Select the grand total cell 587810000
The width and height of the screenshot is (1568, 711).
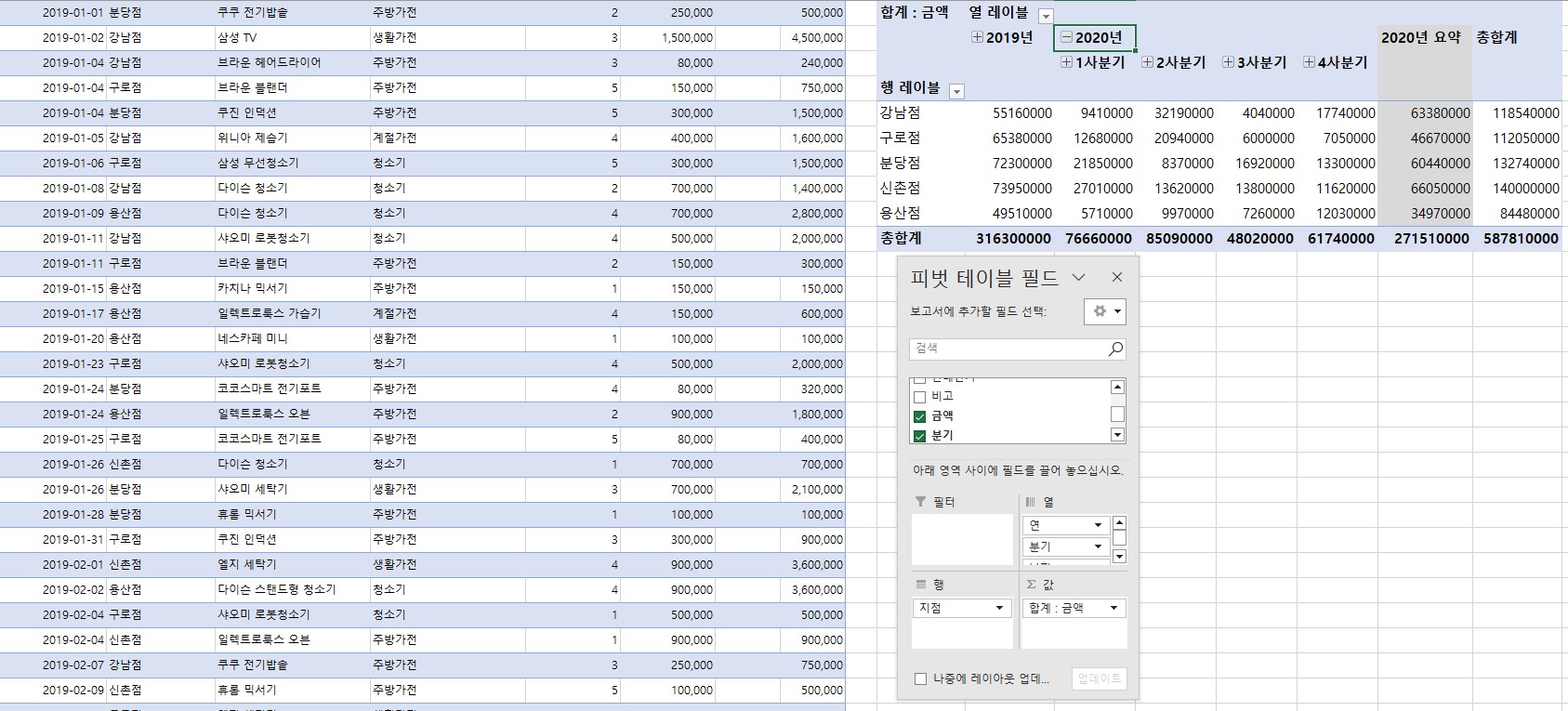tap(1517, 238)
